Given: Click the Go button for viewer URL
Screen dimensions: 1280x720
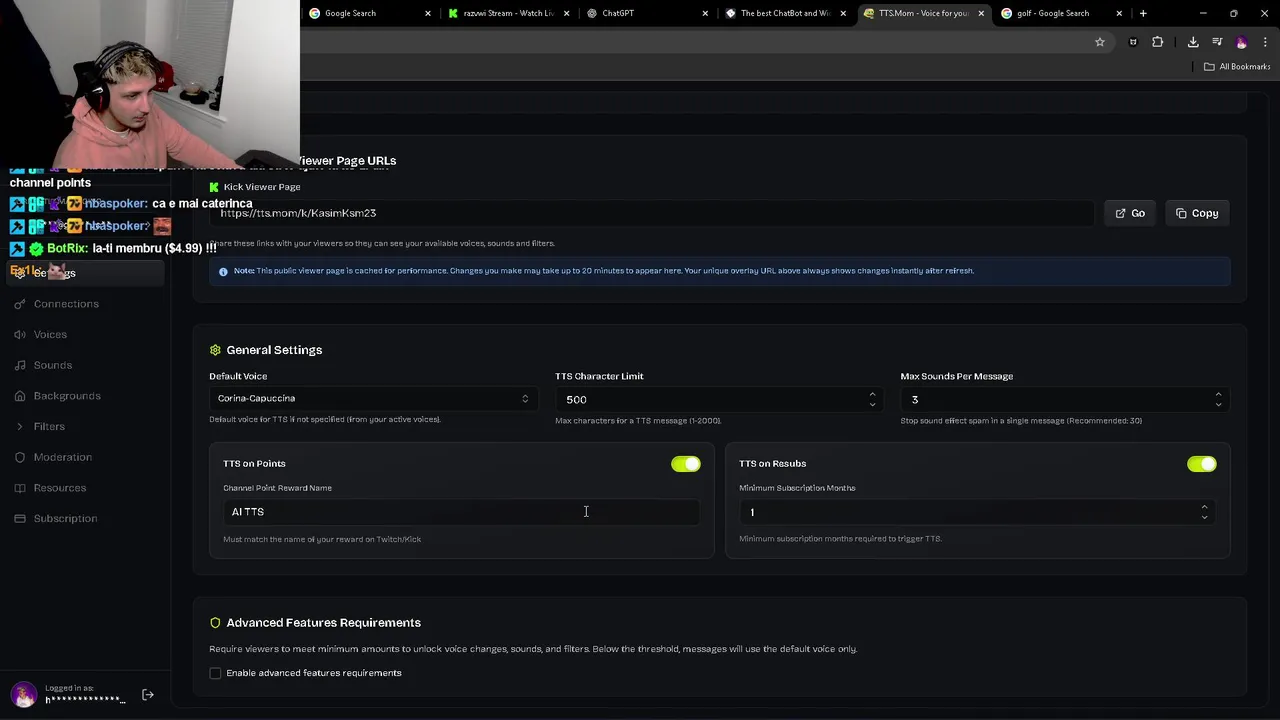Looking at the screenshot, I should click(x=1130, y=213).
